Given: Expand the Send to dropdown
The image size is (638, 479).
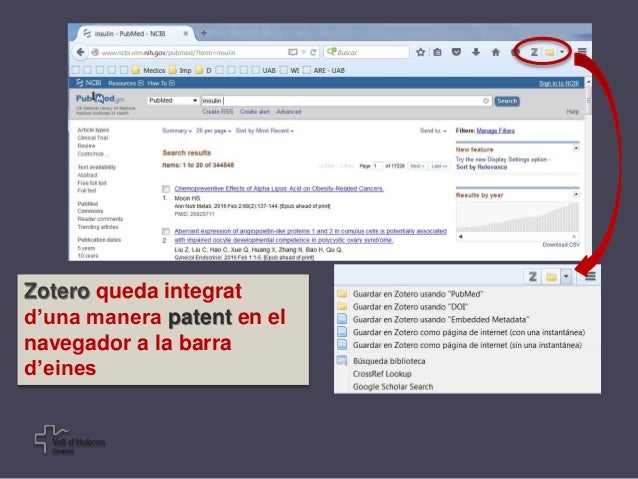Looking at the screenshot, I should pyautogui.click(x=433, y=131).
